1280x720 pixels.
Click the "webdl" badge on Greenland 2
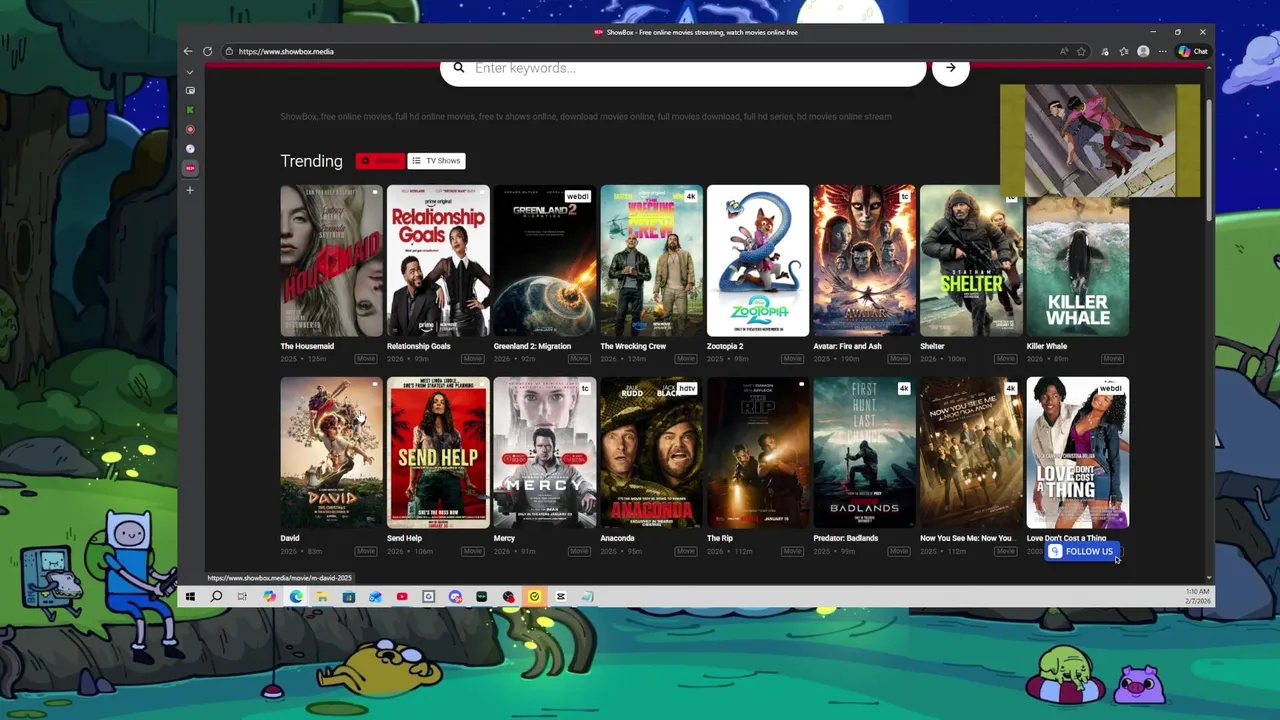pyautogui.click(x=577, y=196)
